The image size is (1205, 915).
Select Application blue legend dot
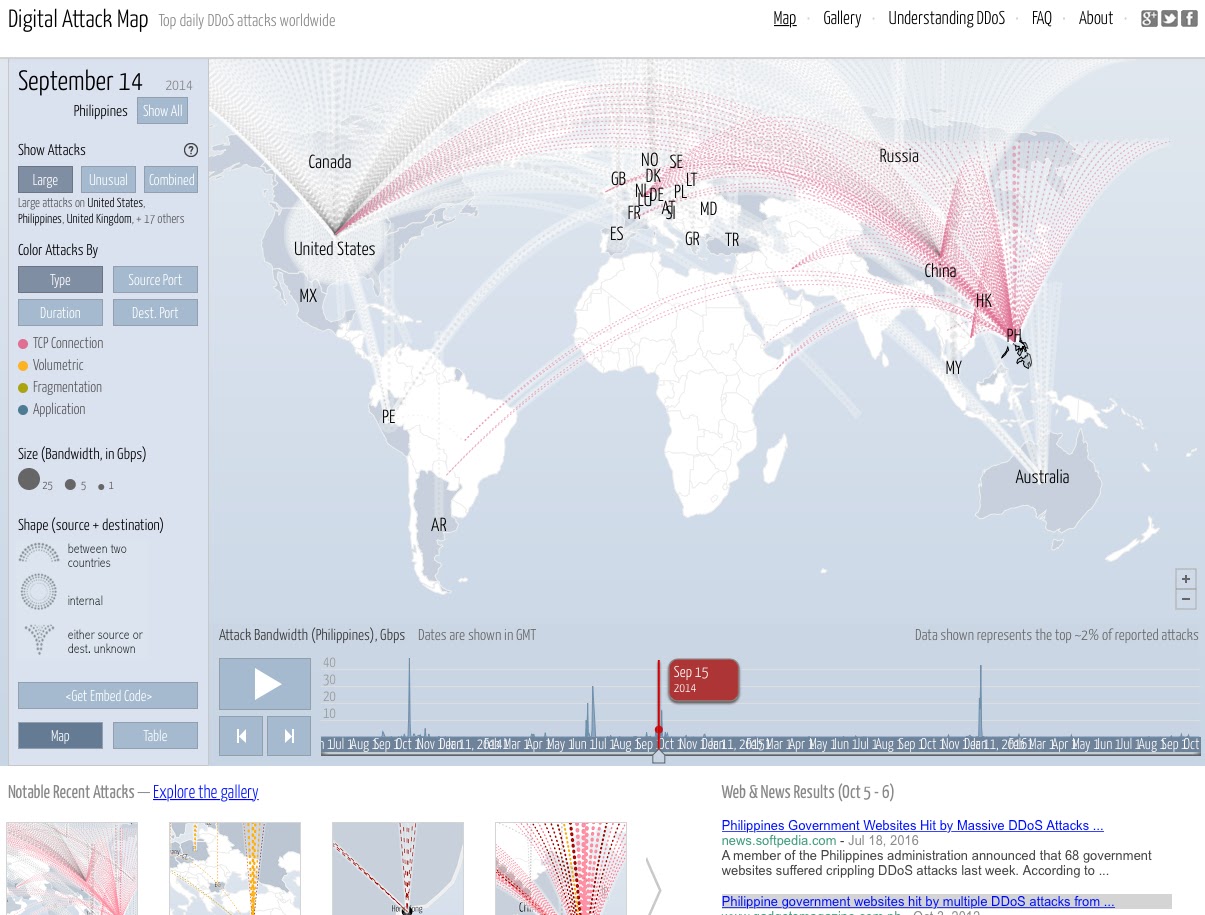[x=23, y=410]
